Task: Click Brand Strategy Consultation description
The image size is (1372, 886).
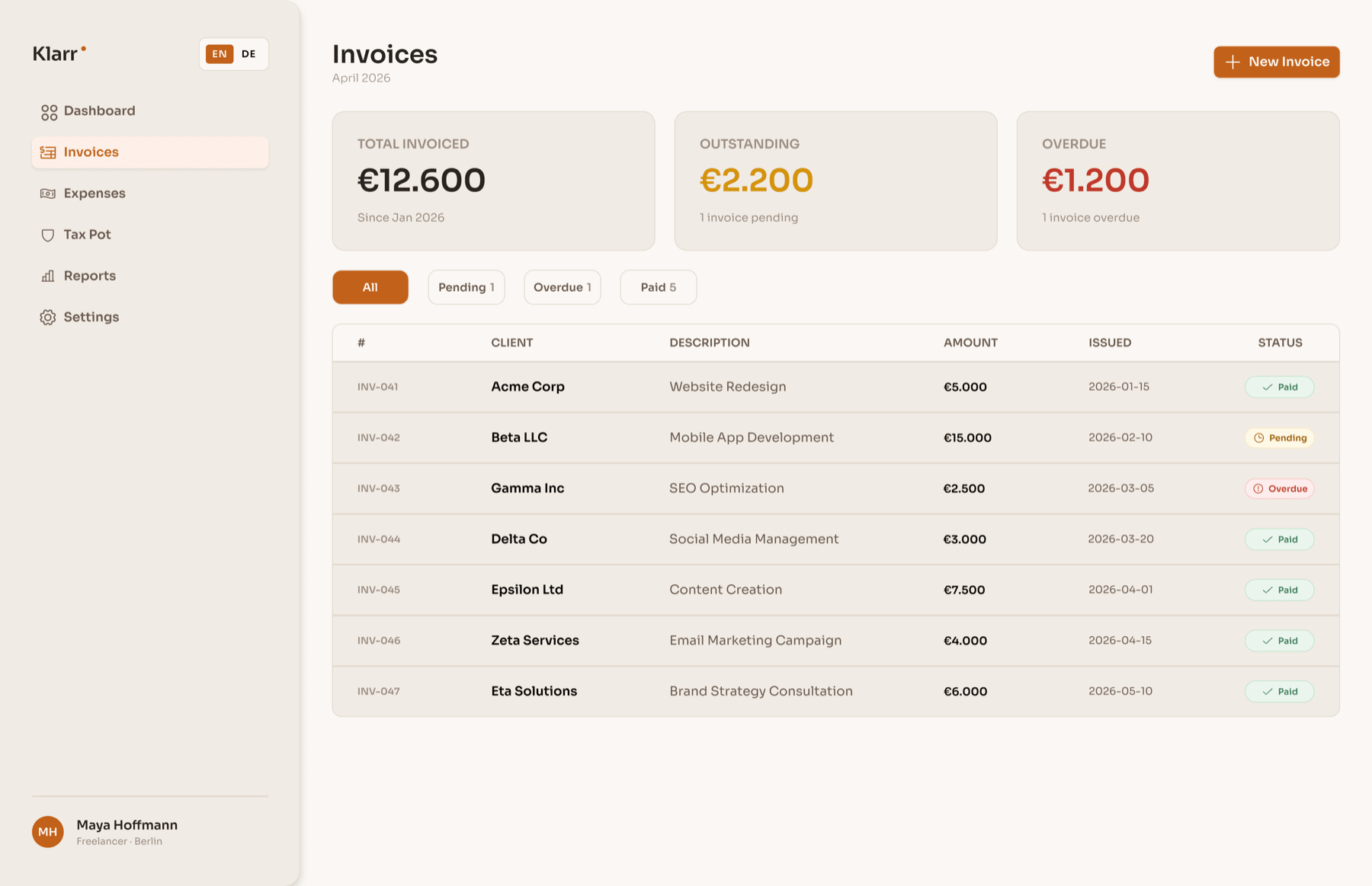Action: pos(761,692)
